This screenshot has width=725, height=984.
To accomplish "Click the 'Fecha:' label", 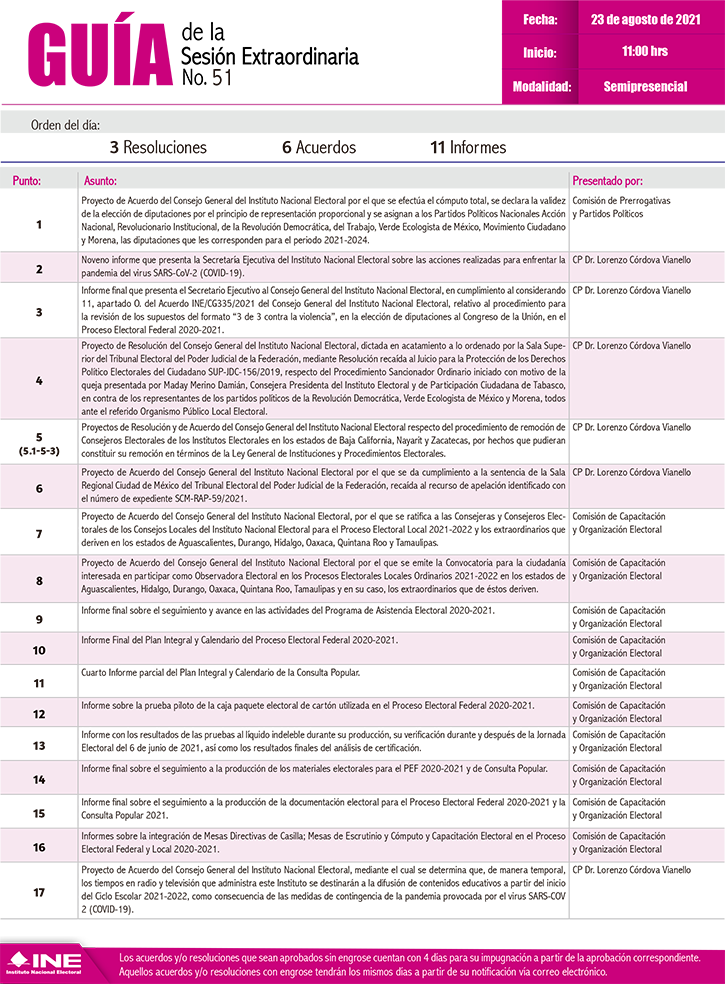I will pyautogui.click(x=540, y=19).
